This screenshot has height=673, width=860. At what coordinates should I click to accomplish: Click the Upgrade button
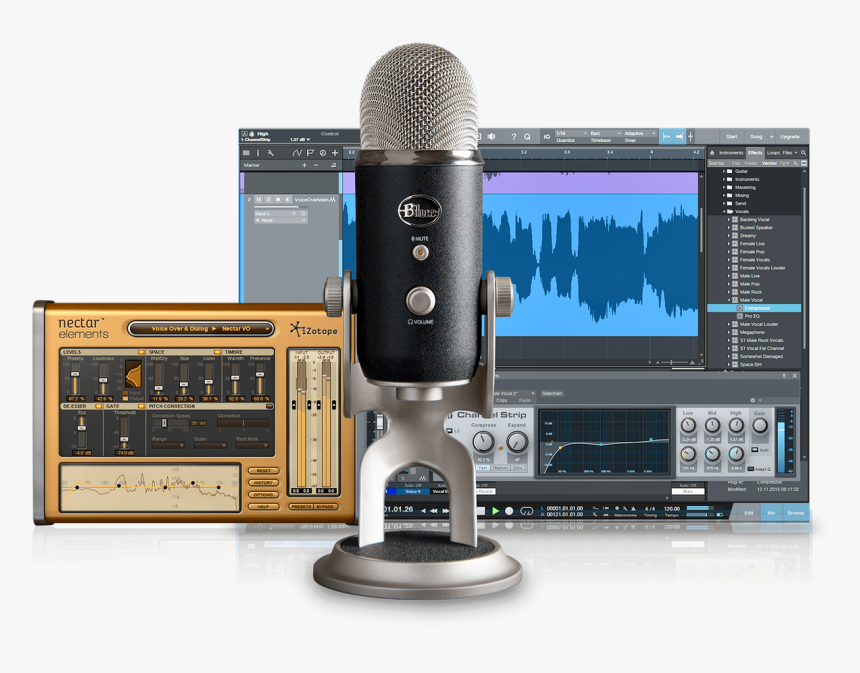(x=790, y=137)
